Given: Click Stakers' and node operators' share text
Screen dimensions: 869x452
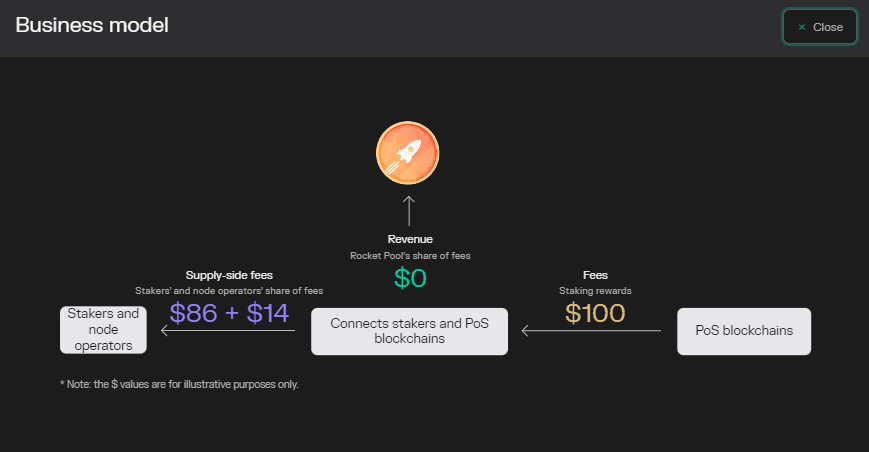Looking at the screenshot, I should [x=229, y=291].
